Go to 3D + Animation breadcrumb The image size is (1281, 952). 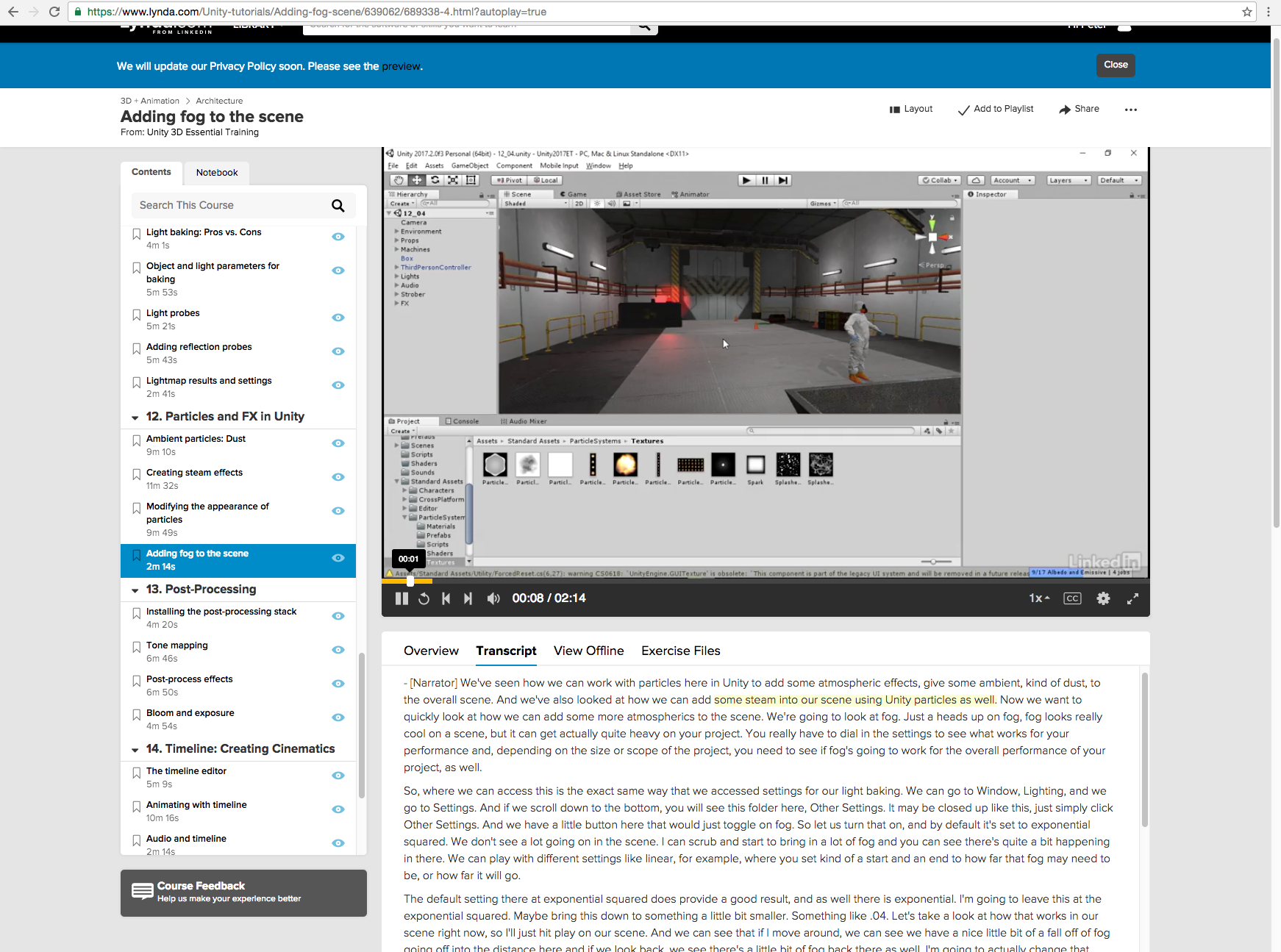pos(150,101)
